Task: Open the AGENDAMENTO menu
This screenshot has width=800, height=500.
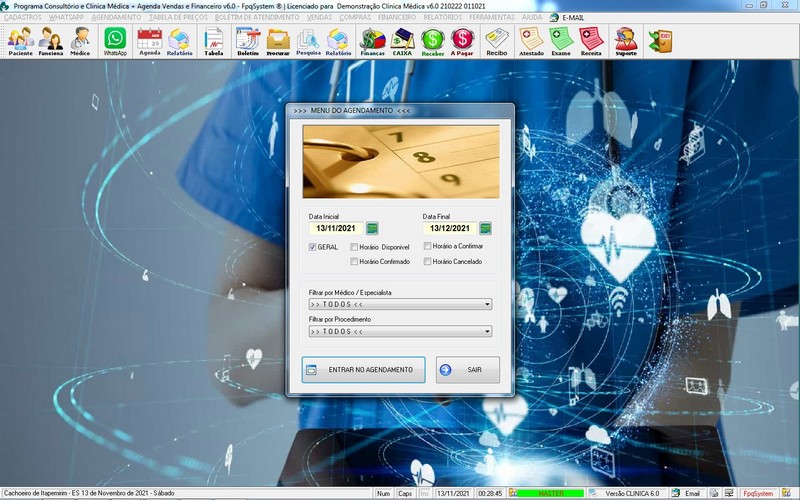Action: (x=116, y=17)
